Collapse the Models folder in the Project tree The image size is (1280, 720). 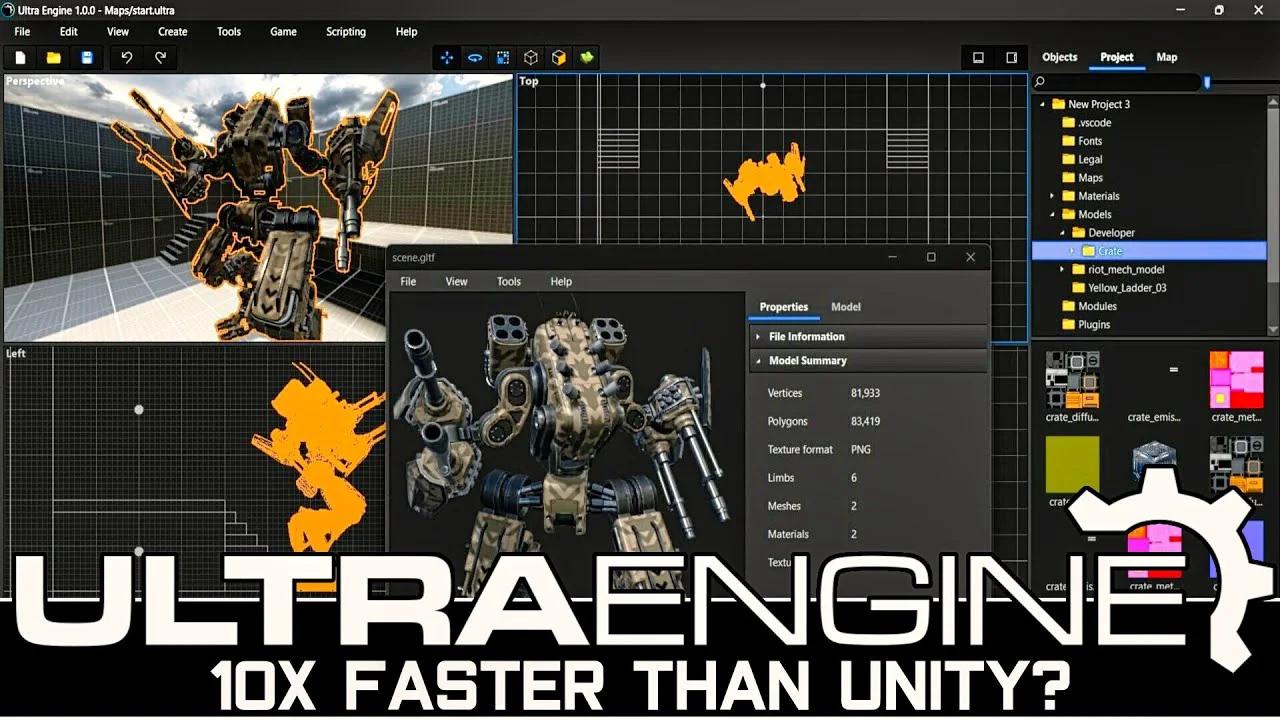(1051, 214)
